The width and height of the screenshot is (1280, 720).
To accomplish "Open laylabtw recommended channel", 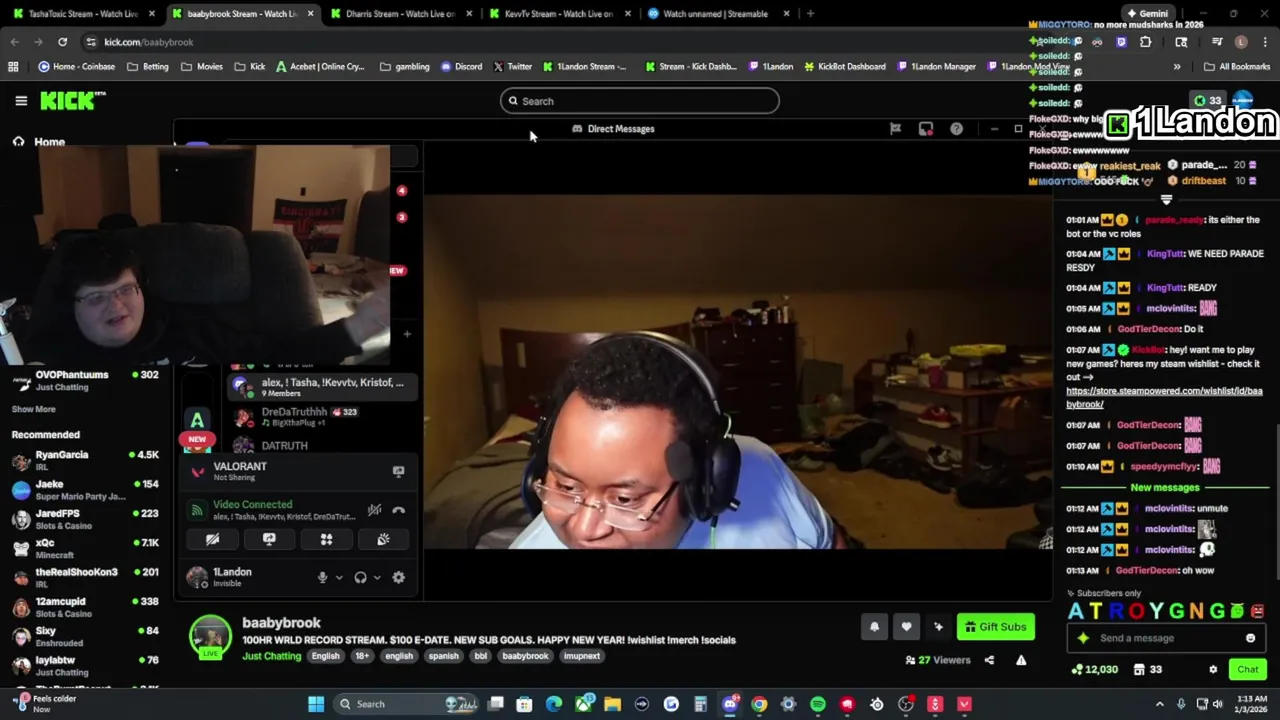I will pos(85,665).
